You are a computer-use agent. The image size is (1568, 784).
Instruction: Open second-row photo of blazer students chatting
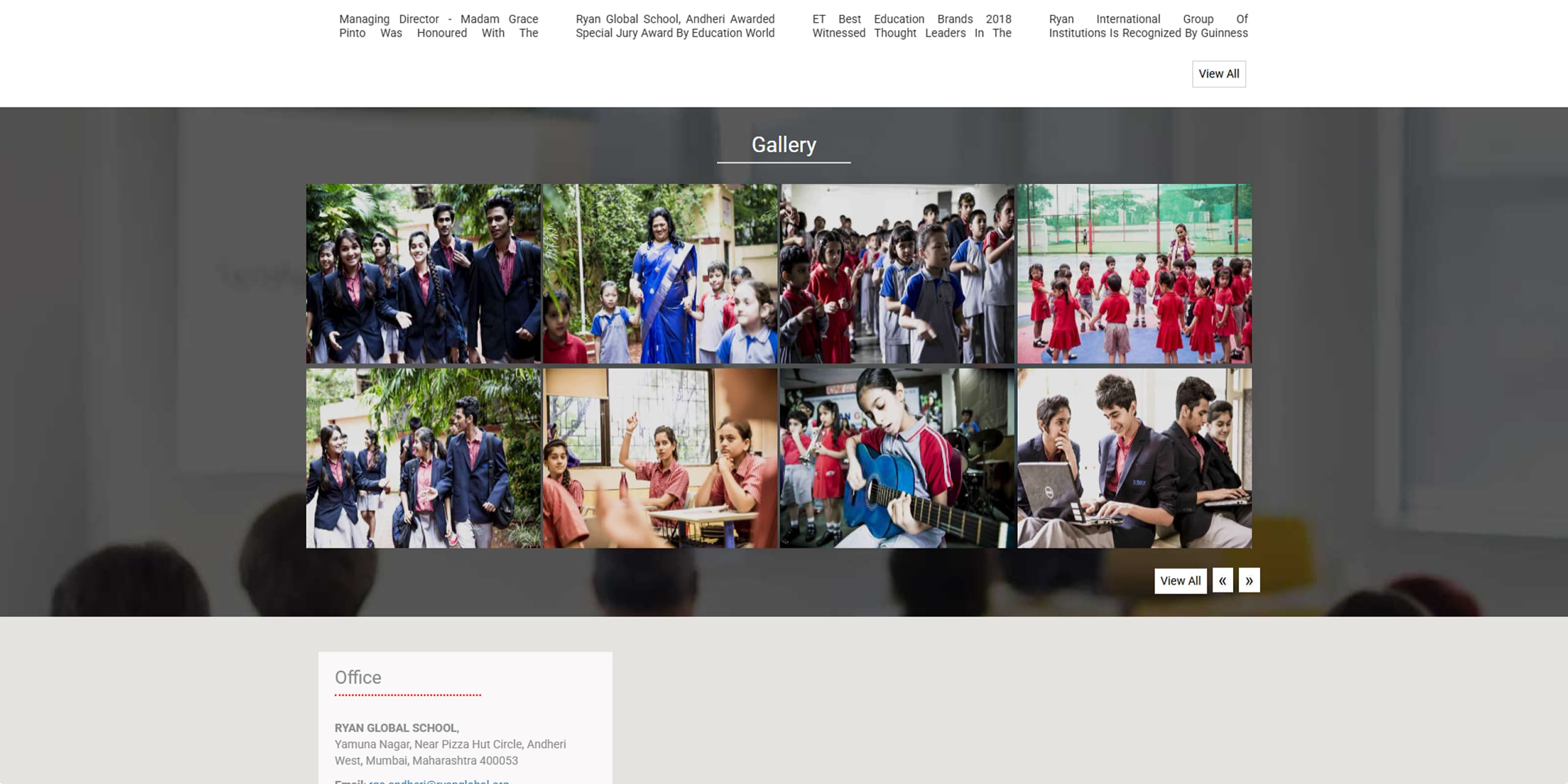[423, 458]
